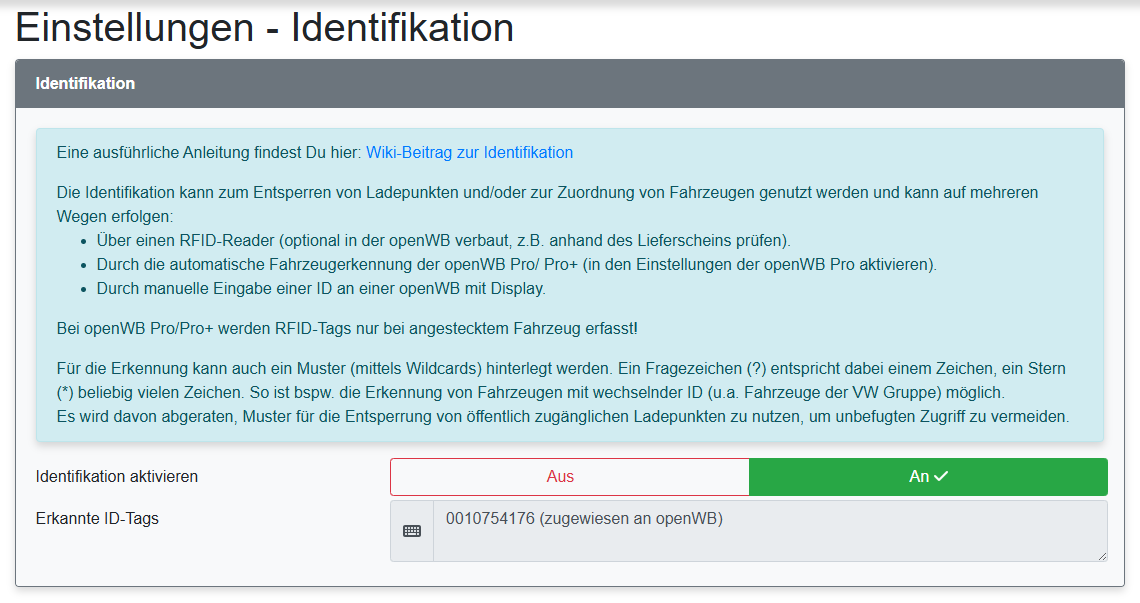Select the automatische Fahrzeugerkennung bullet point
Screen dimensions: 1140x603
[516, 265]
